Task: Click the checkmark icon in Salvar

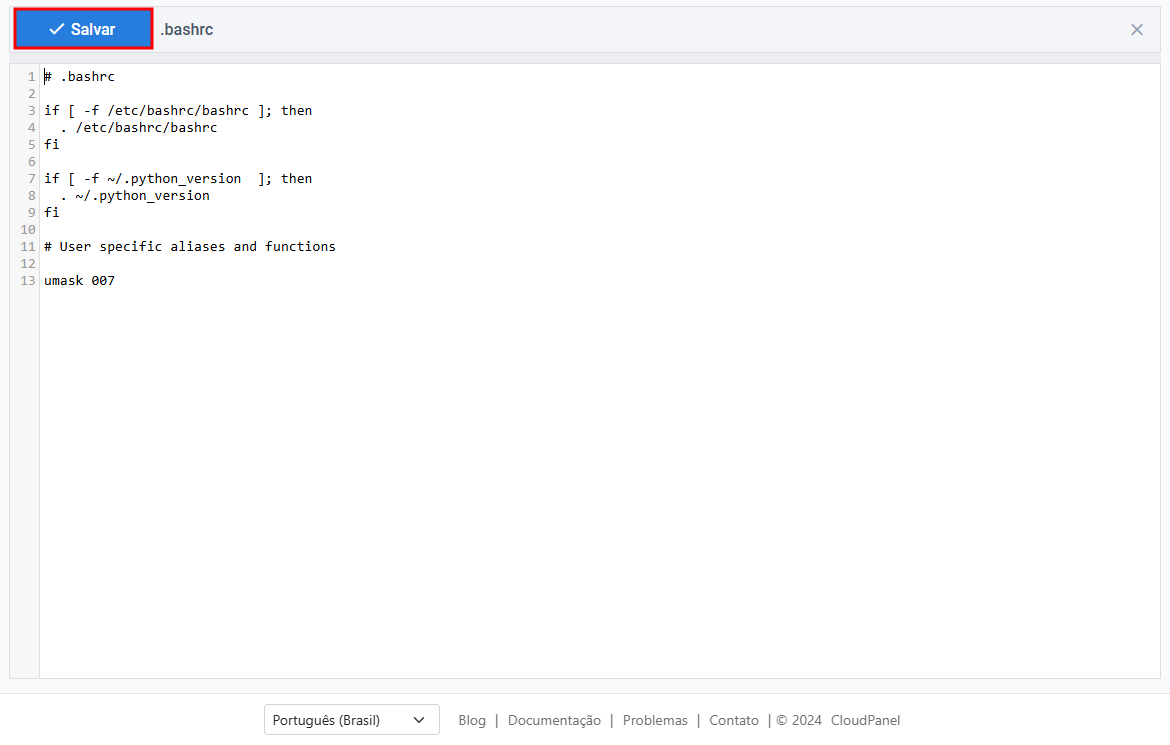Action: [x=57, y=30]
